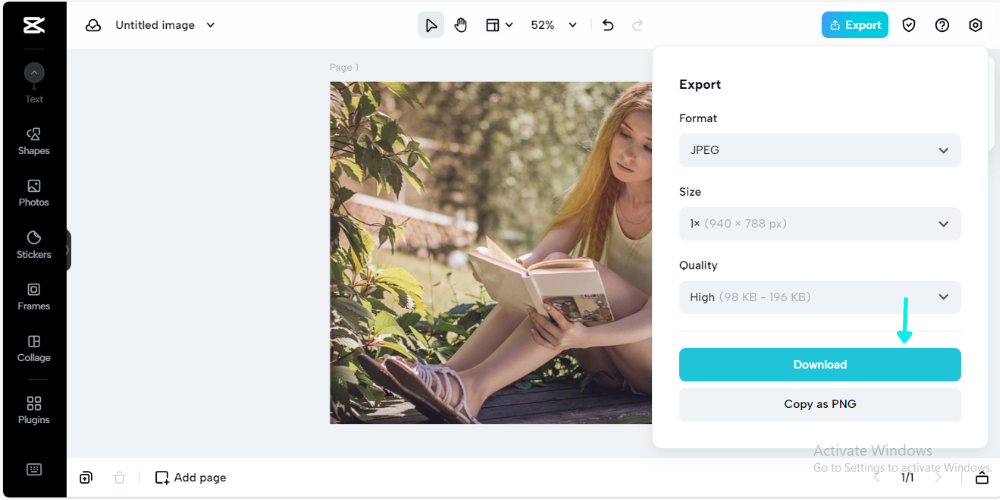
Task: Open the Plugins panel
Action: 34,411
